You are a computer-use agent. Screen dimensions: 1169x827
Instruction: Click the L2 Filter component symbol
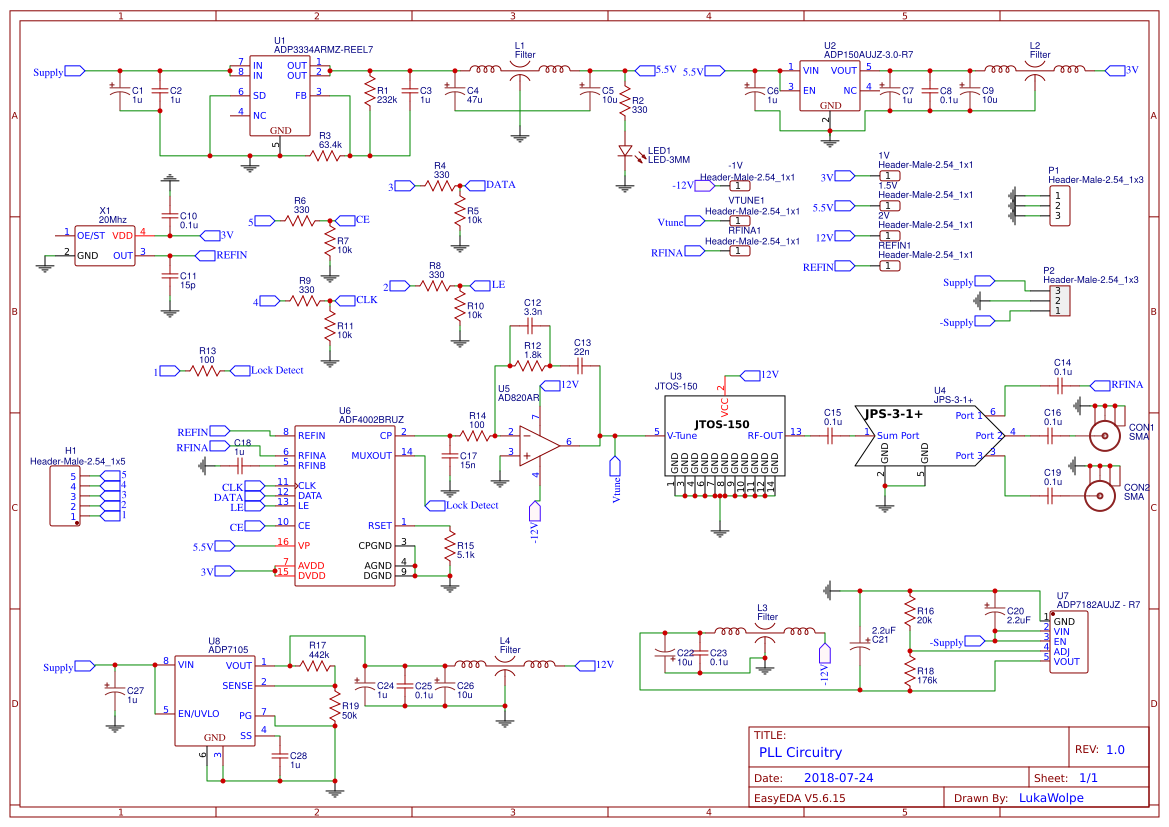tap(1035, 72)
